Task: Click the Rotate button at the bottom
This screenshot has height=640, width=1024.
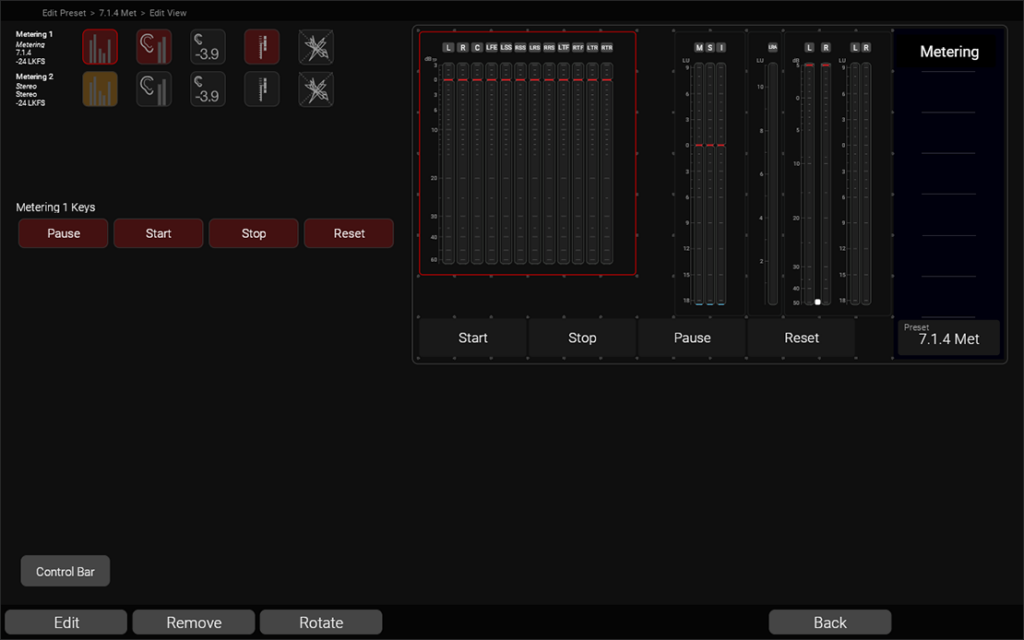Action: (x=321, y=622)
